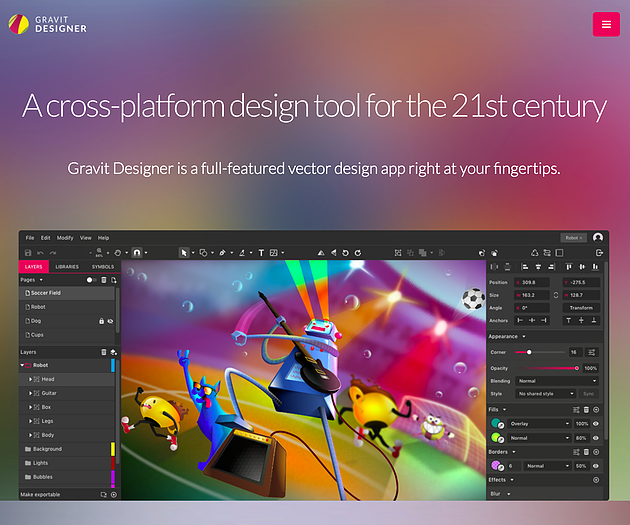Open the pink hamburger menu button
This screenshot has width=630, height=525.
click(x=606, y=25)
